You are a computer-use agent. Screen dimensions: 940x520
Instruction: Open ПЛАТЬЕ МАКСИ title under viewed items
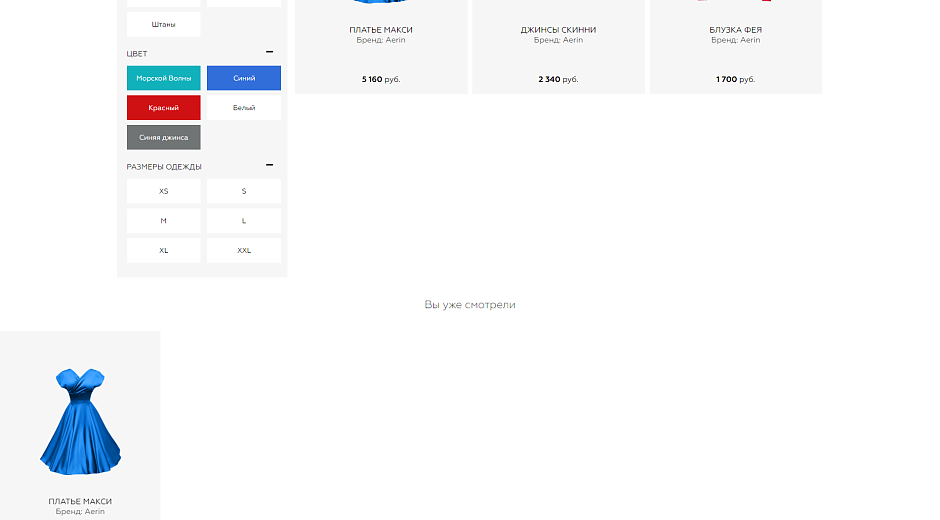click(x=80, y=501)
